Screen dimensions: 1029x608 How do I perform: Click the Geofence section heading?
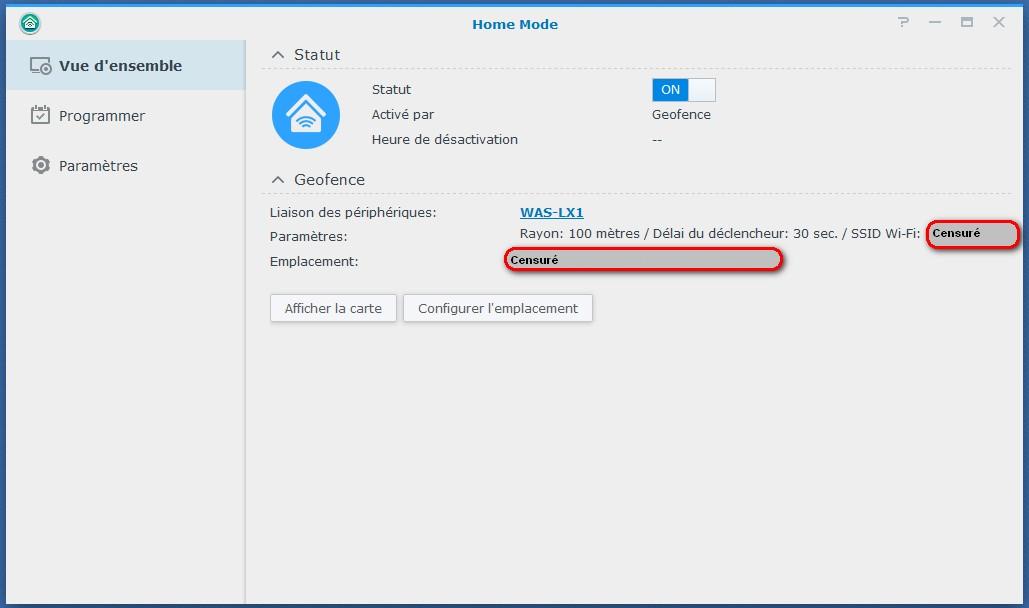329,179
